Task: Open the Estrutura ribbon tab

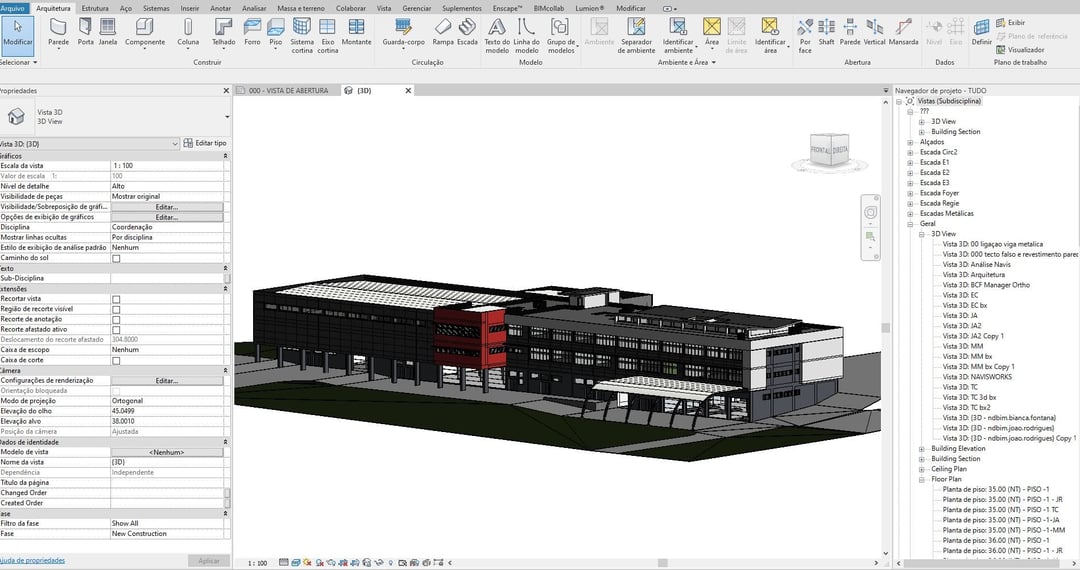Action: point(95,8)
